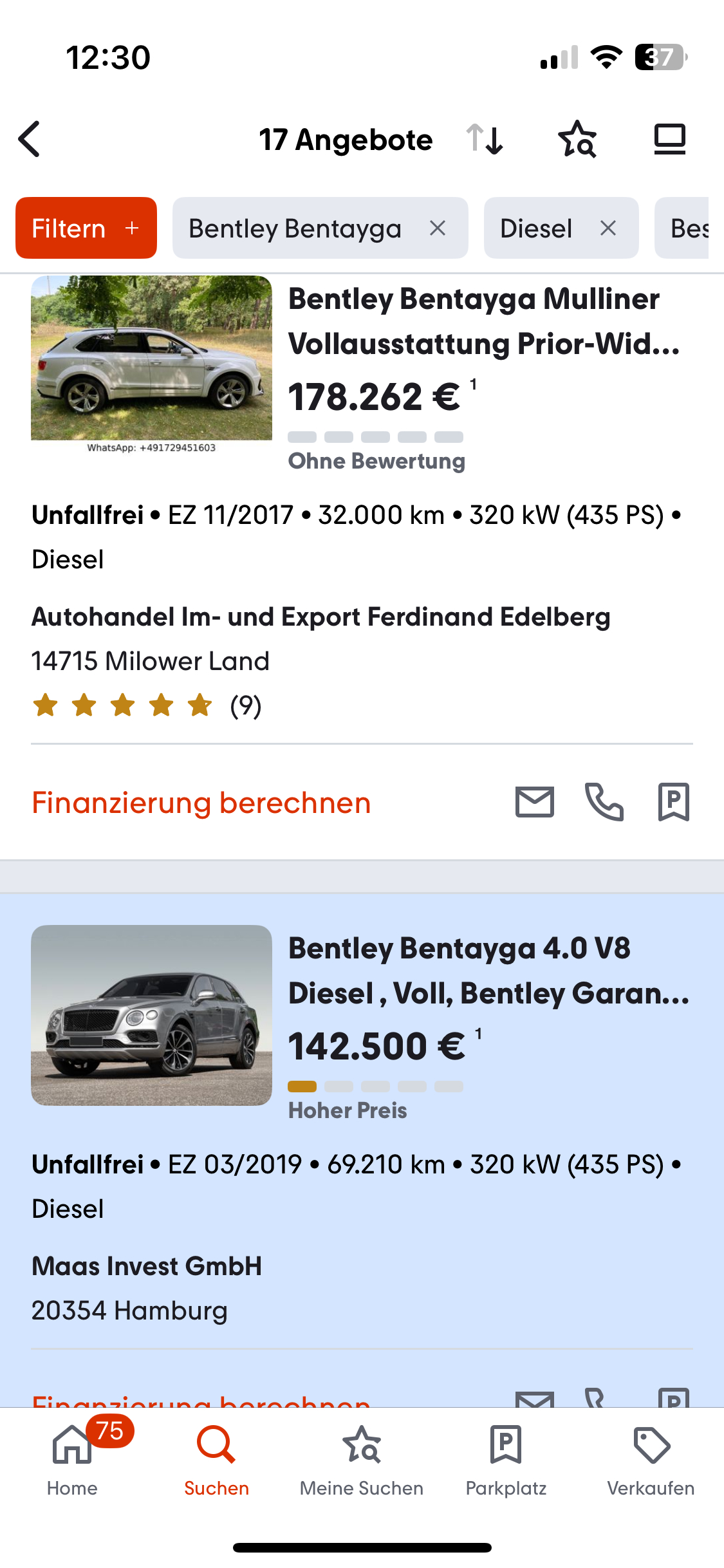Viewport: 724px width, 1568px height.
Task: Save this search with the star icon
Action: pos(577,139)
